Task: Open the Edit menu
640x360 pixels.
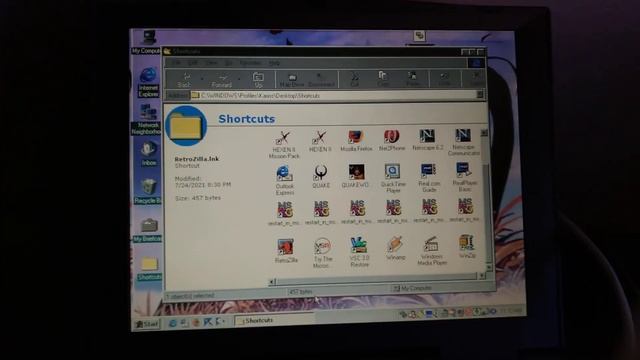Action: coord(193,62)
